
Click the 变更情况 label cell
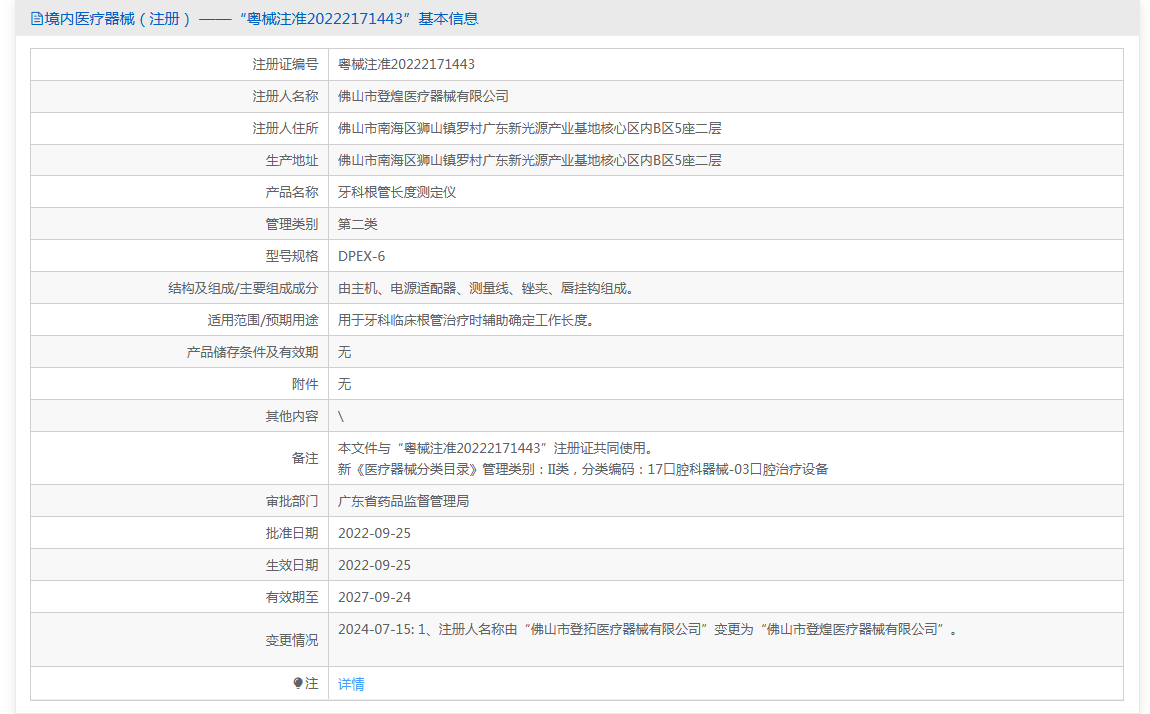tap(179, 640)
